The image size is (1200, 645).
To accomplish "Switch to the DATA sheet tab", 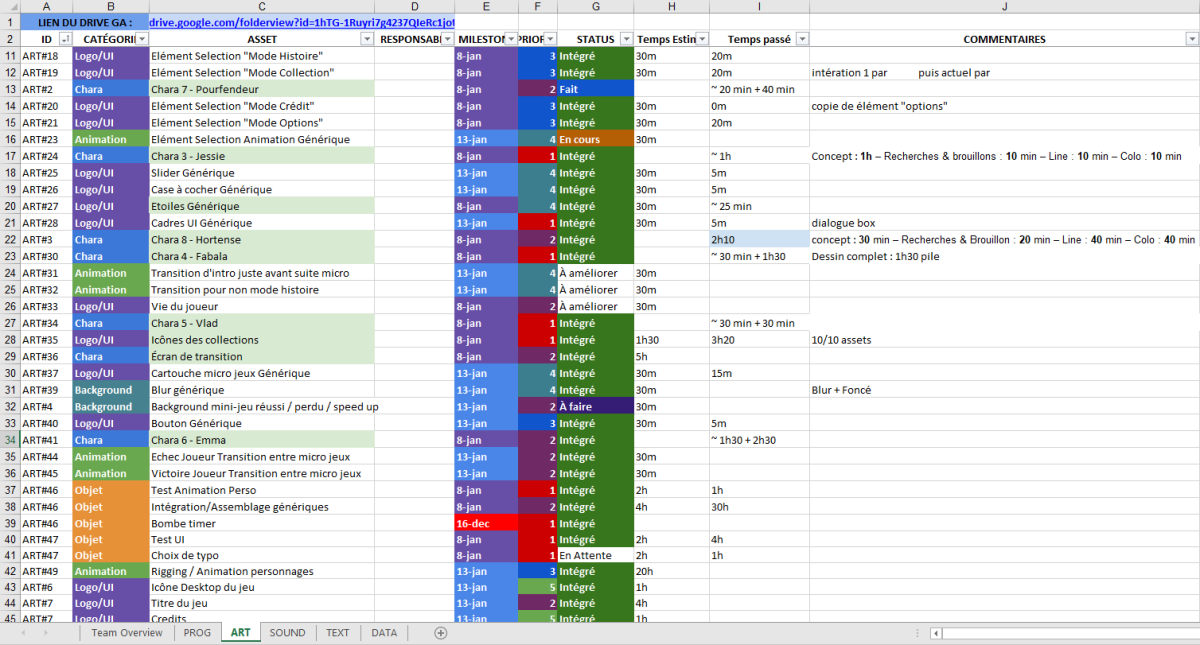I will click(384, 633).
